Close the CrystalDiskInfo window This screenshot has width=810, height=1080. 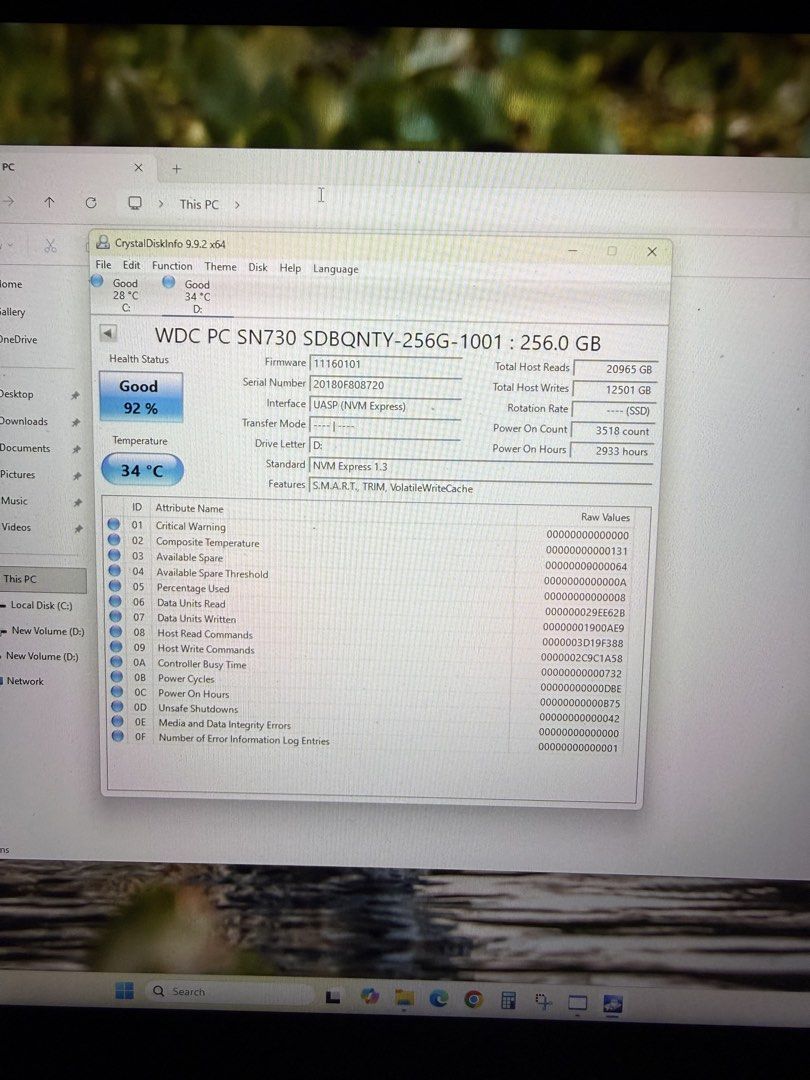[652, 252]
